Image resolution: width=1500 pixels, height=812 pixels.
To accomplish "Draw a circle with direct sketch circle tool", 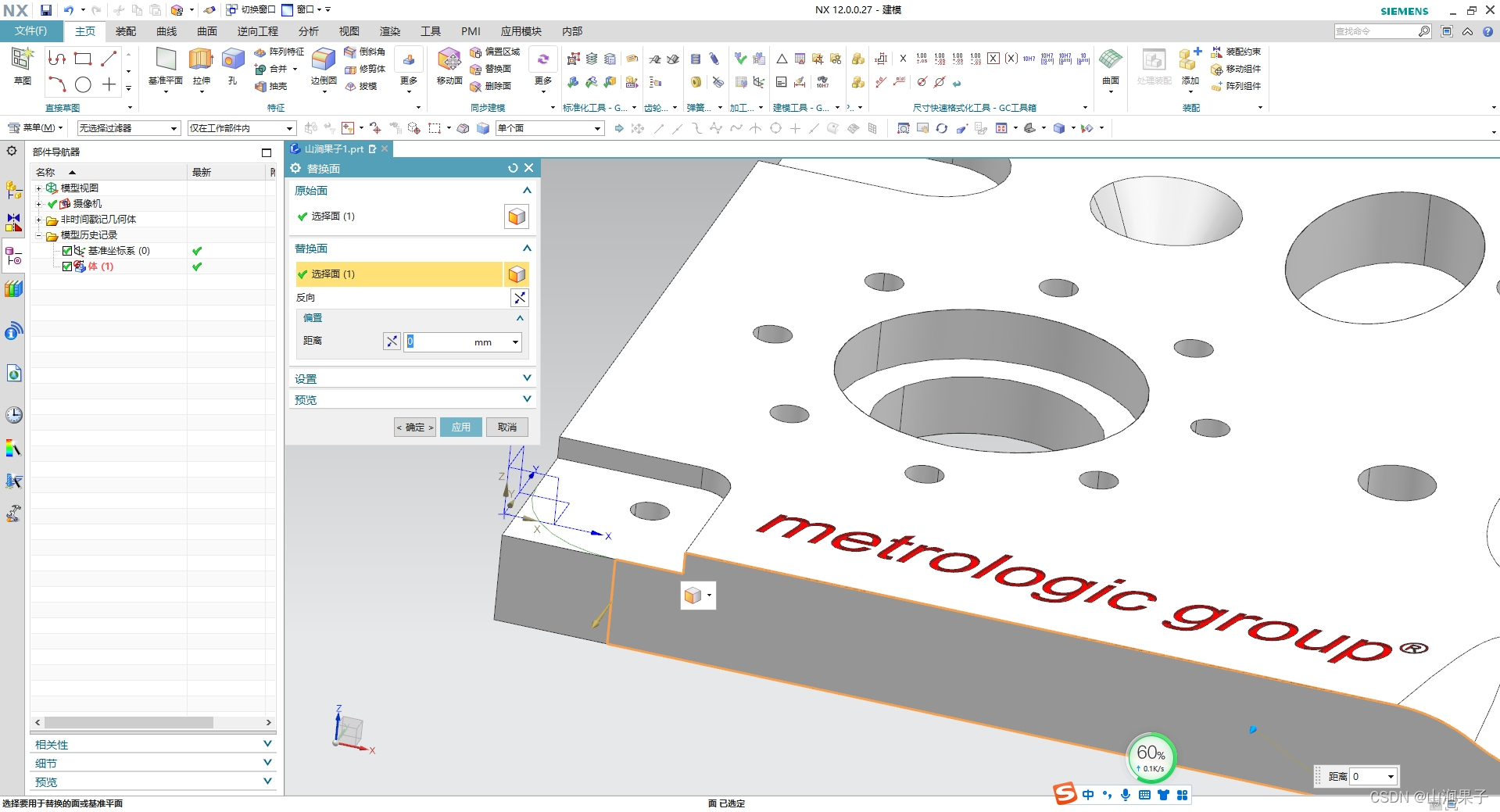I will (x=83, y=84).
